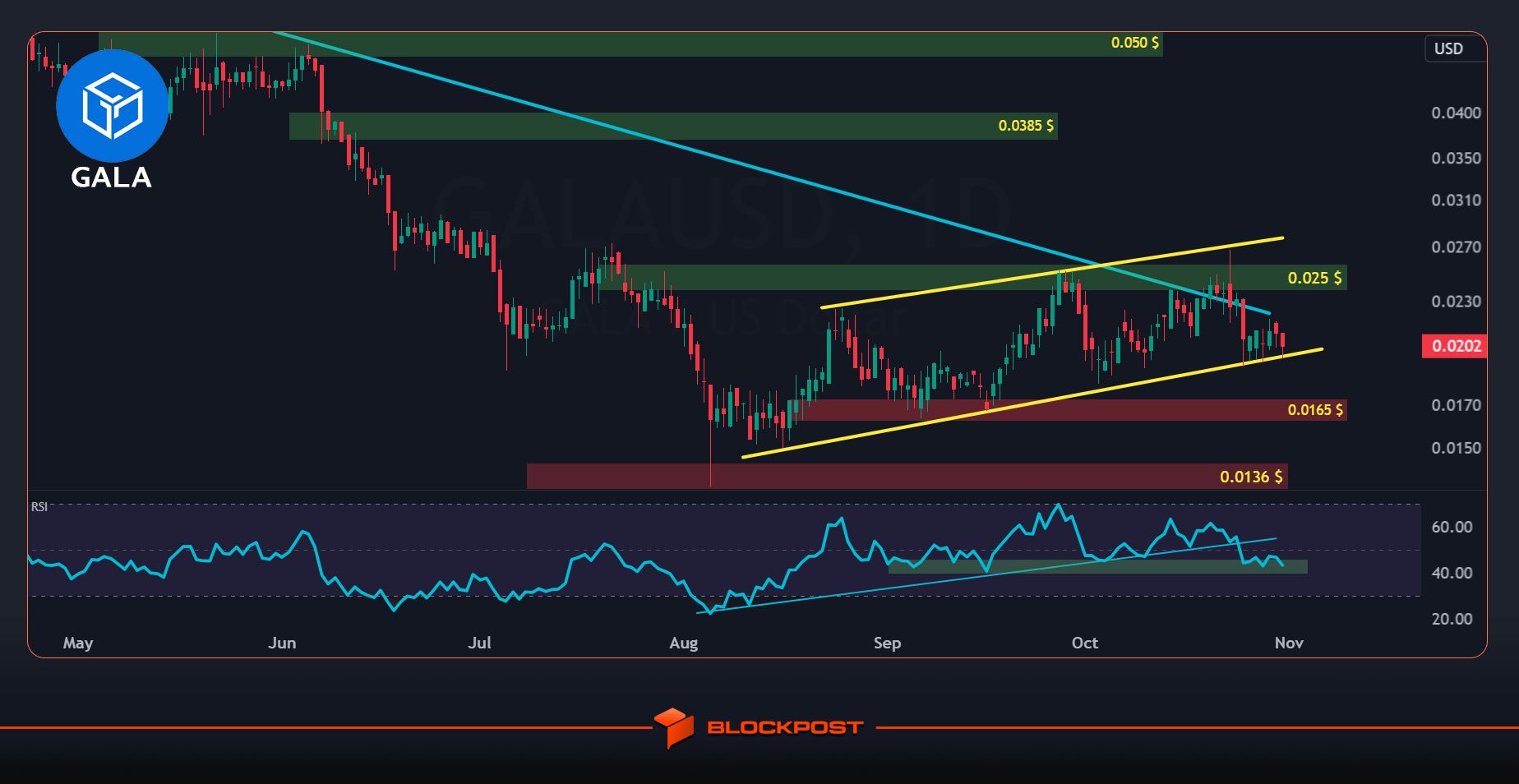The height and width of the screenshot is (784, 1519).
Task: Click the BLOCKPOST brand name text
Action: click(785, 727)
